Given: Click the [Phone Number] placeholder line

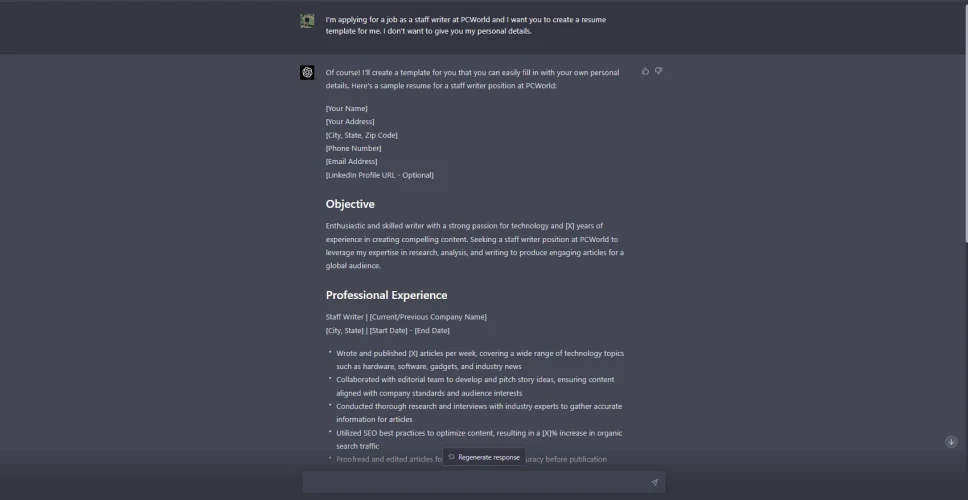Looking at the screenshot, I should (353, 148).
